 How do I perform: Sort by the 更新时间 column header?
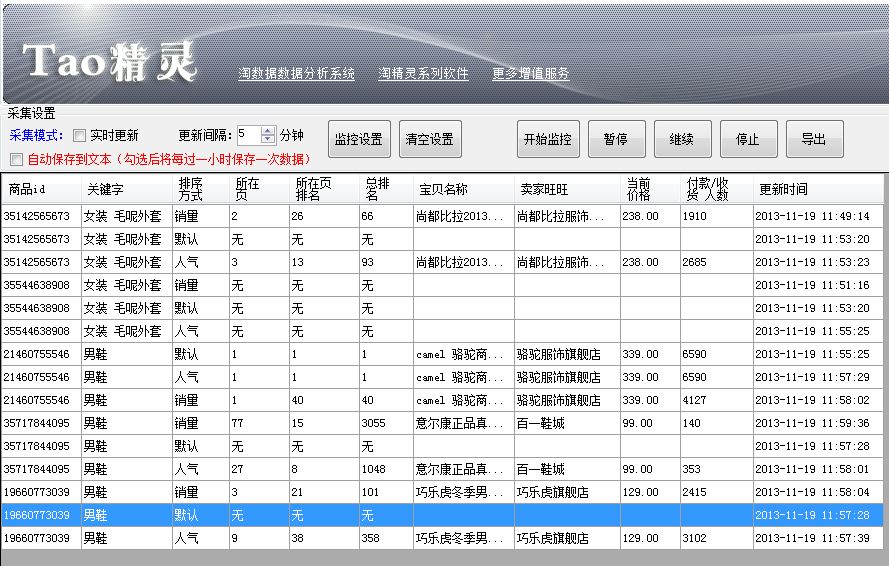point(784,189)
